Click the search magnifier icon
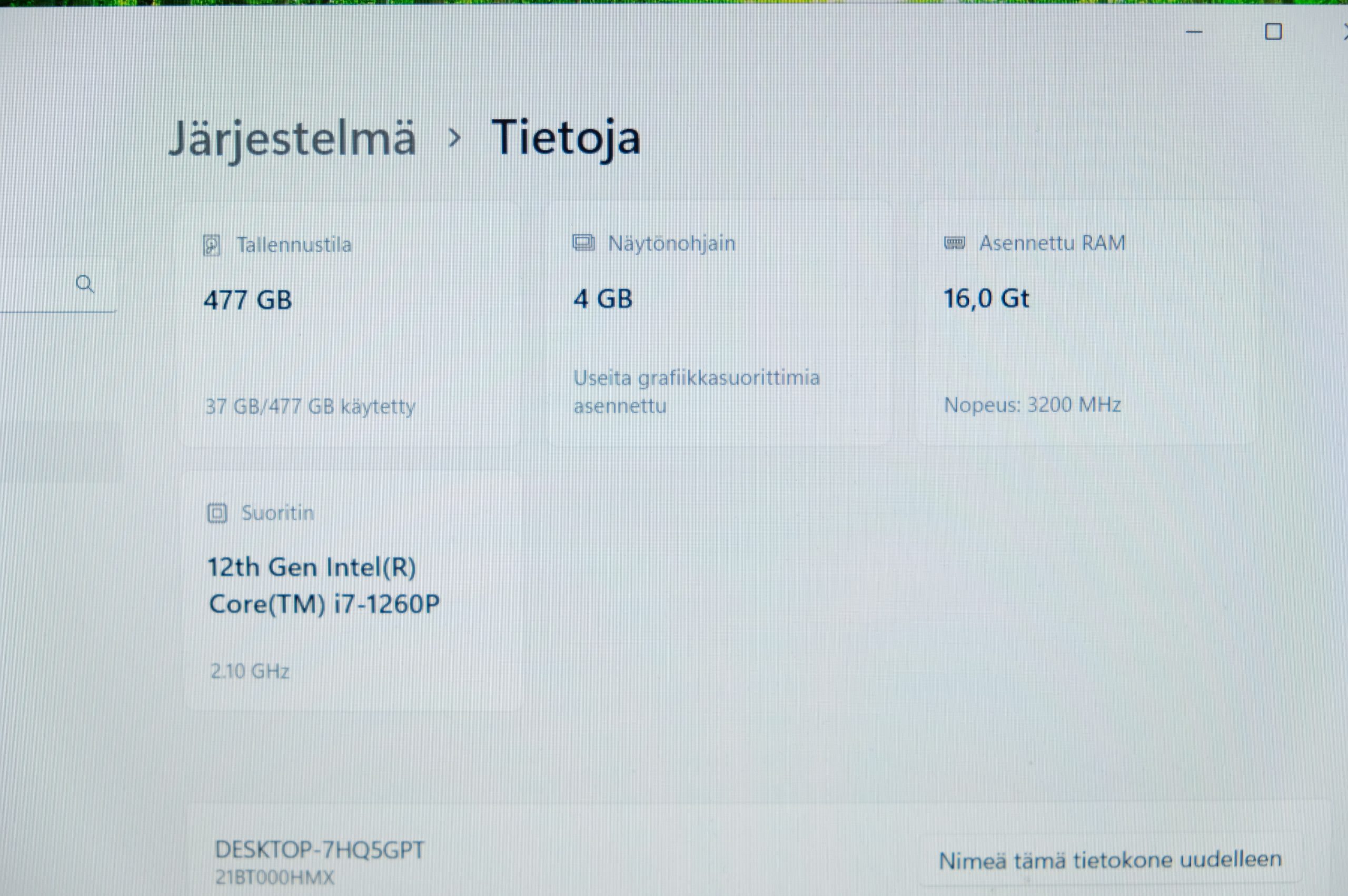Image resolution: width=1348 pixels, height=896 pixels. click(x=85, y=284)
